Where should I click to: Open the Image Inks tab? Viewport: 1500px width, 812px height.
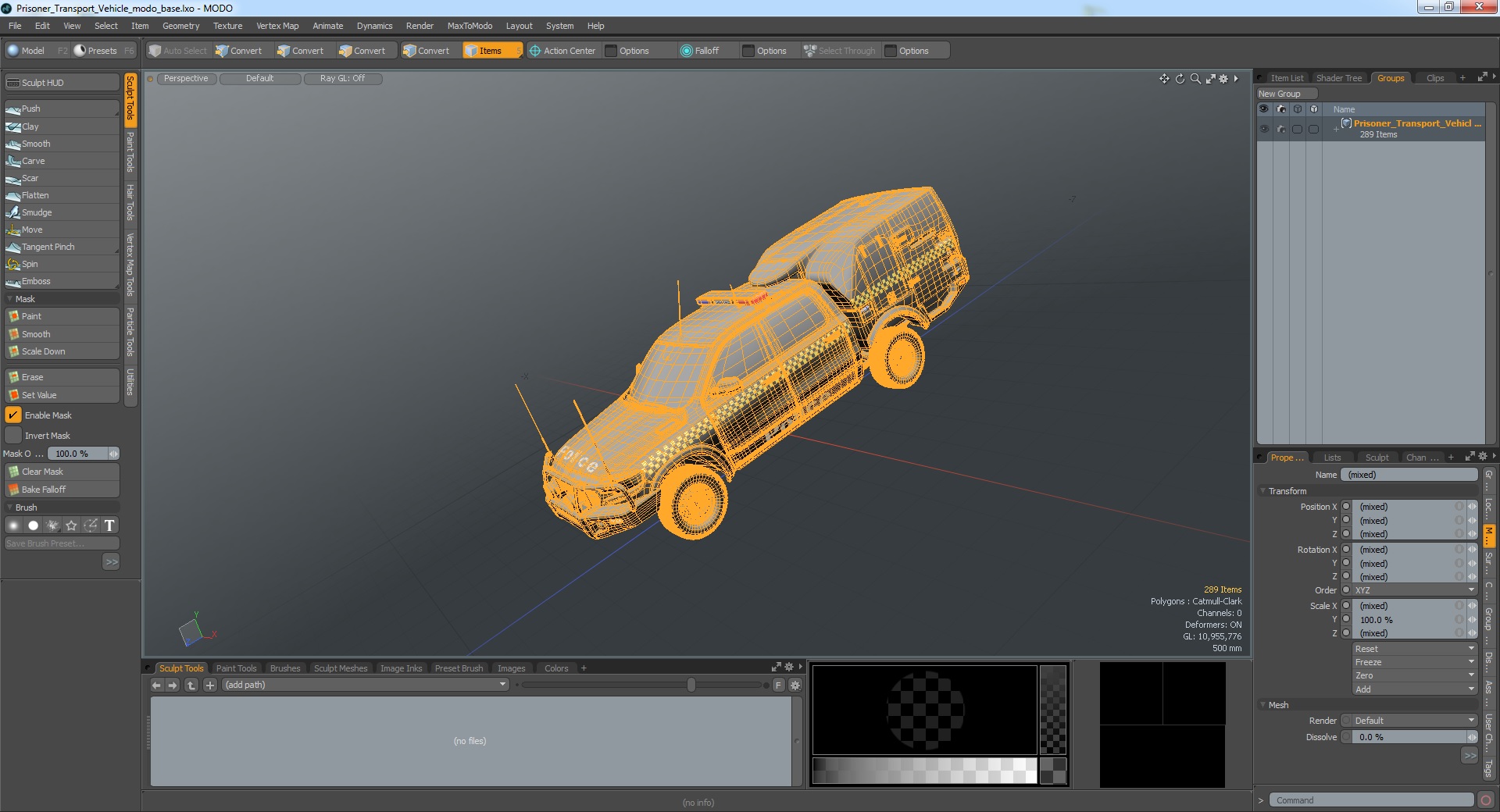point(401,668)
